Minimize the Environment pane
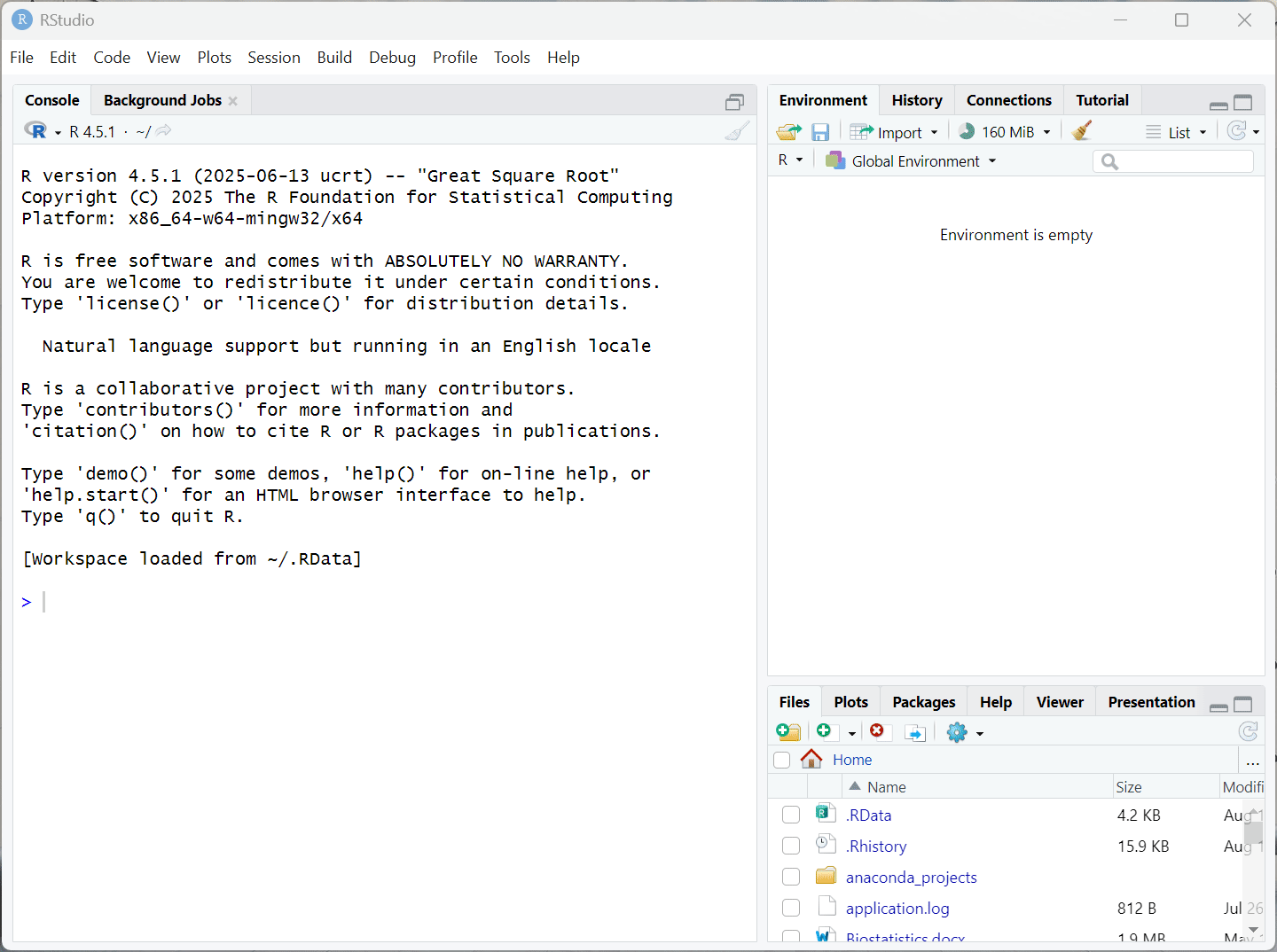Viewport: 1277px width, 952px height. pos(1218,105)
